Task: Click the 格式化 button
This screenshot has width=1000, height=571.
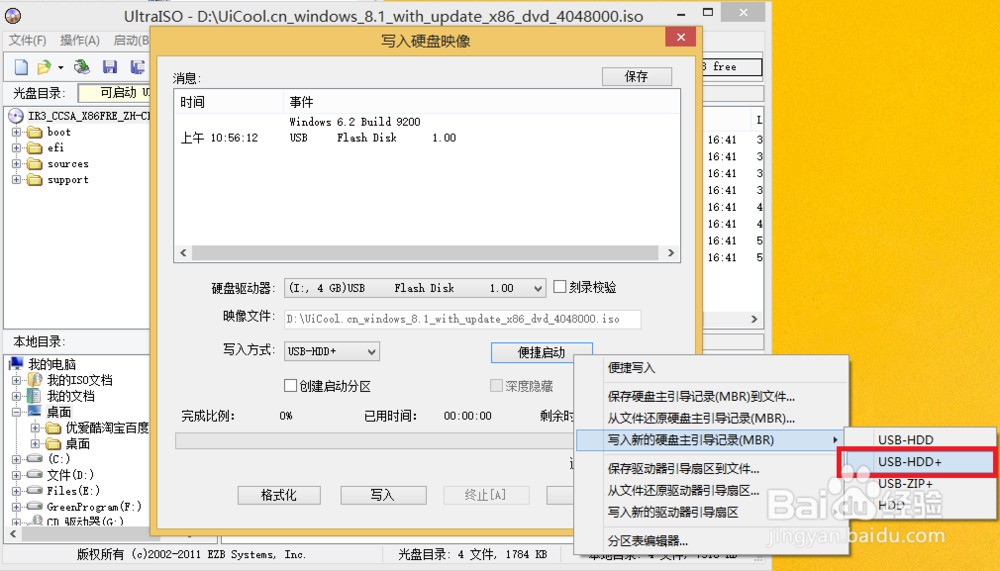Action: [x=279, y=495]
